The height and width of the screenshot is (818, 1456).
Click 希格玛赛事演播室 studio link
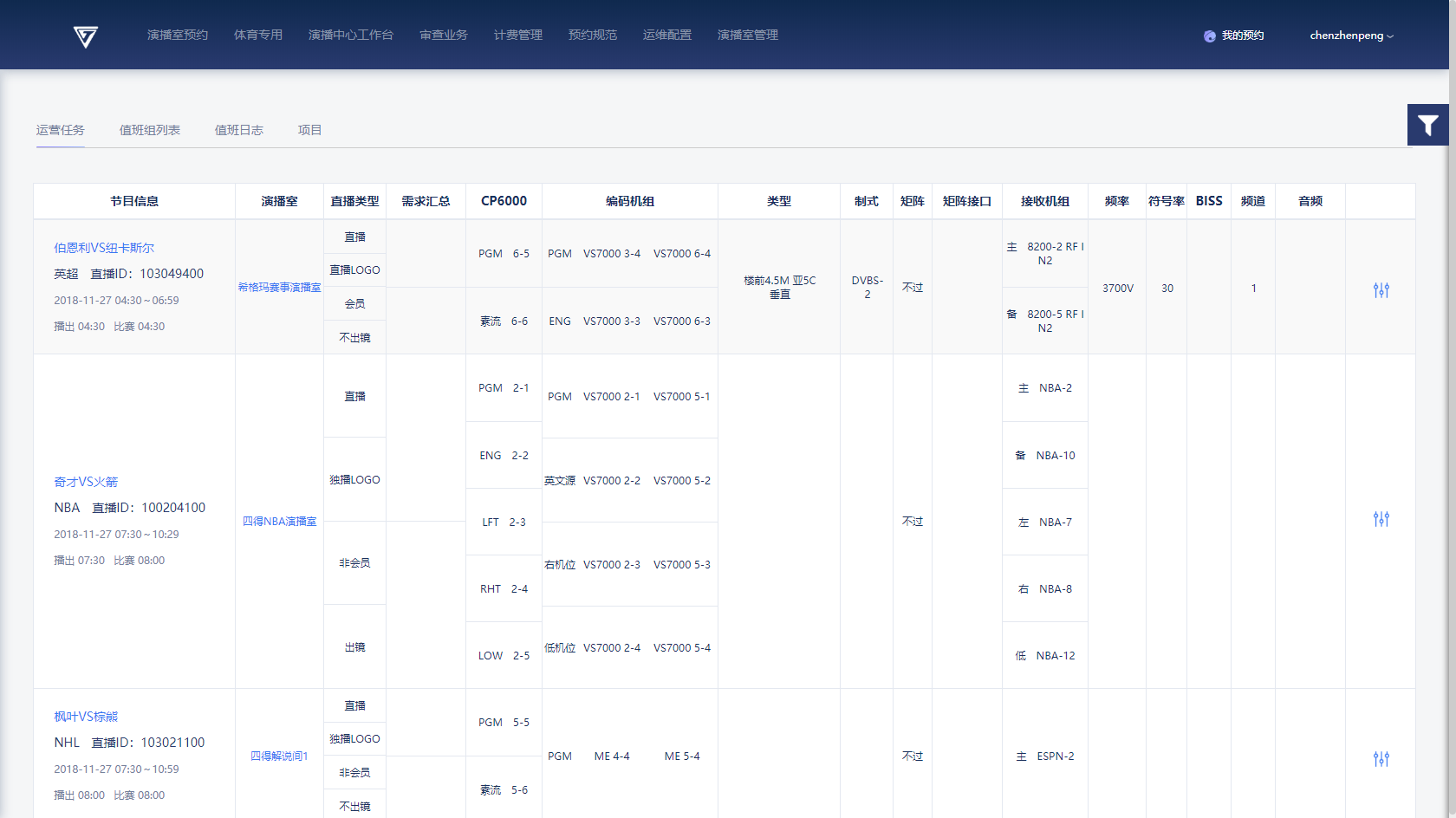point(279,288)
